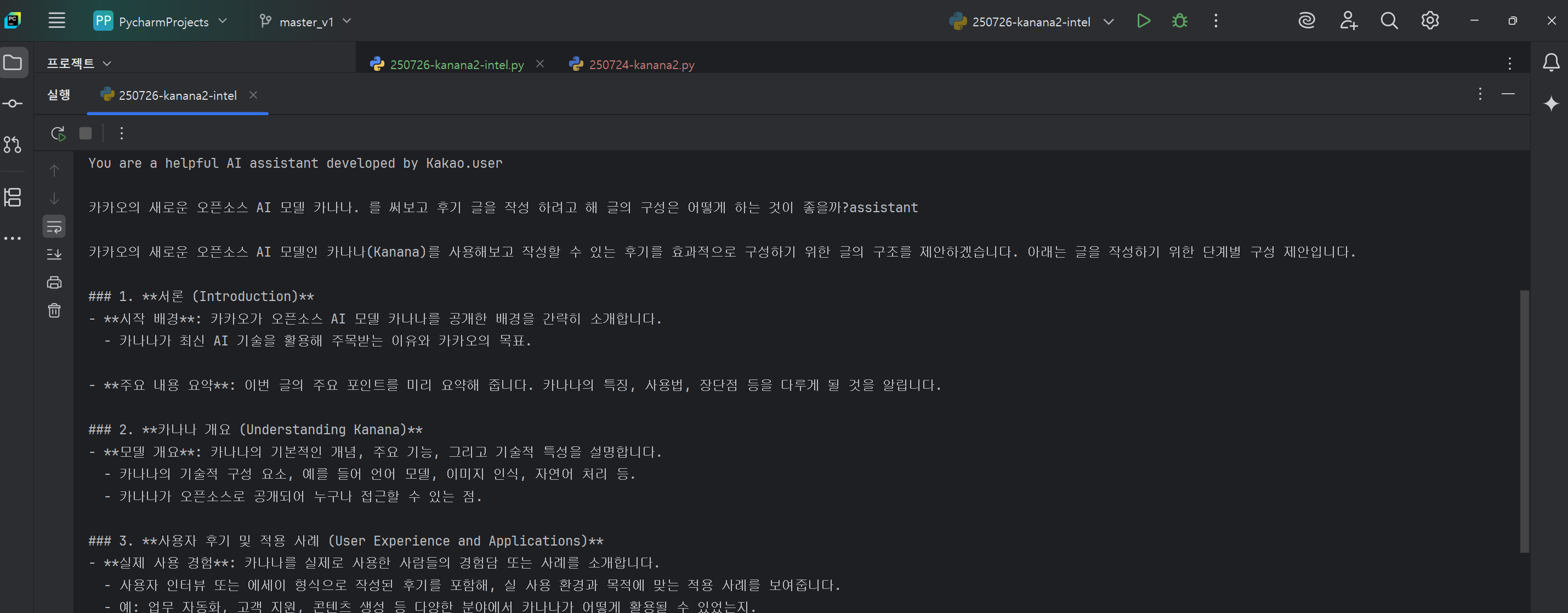Viewport: 1568px width, 613px height.
Task: Open the Pull Requests tool window
Action: coord(13,145)
